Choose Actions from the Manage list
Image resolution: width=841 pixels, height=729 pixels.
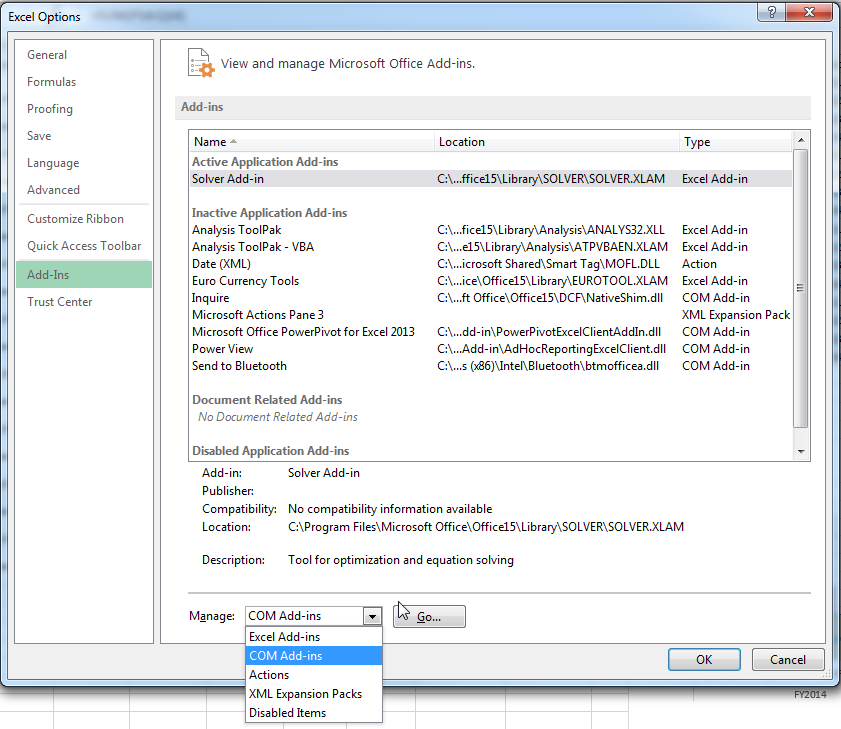314,675
